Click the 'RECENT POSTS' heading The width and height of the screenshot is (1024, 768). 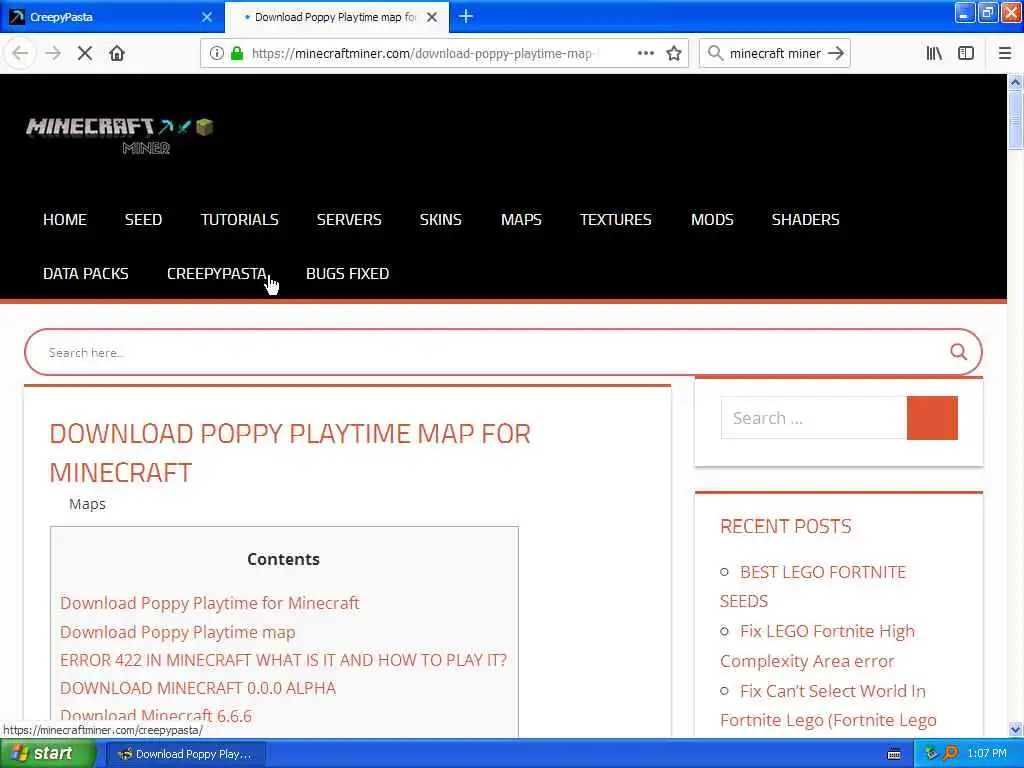coord(786,526)
